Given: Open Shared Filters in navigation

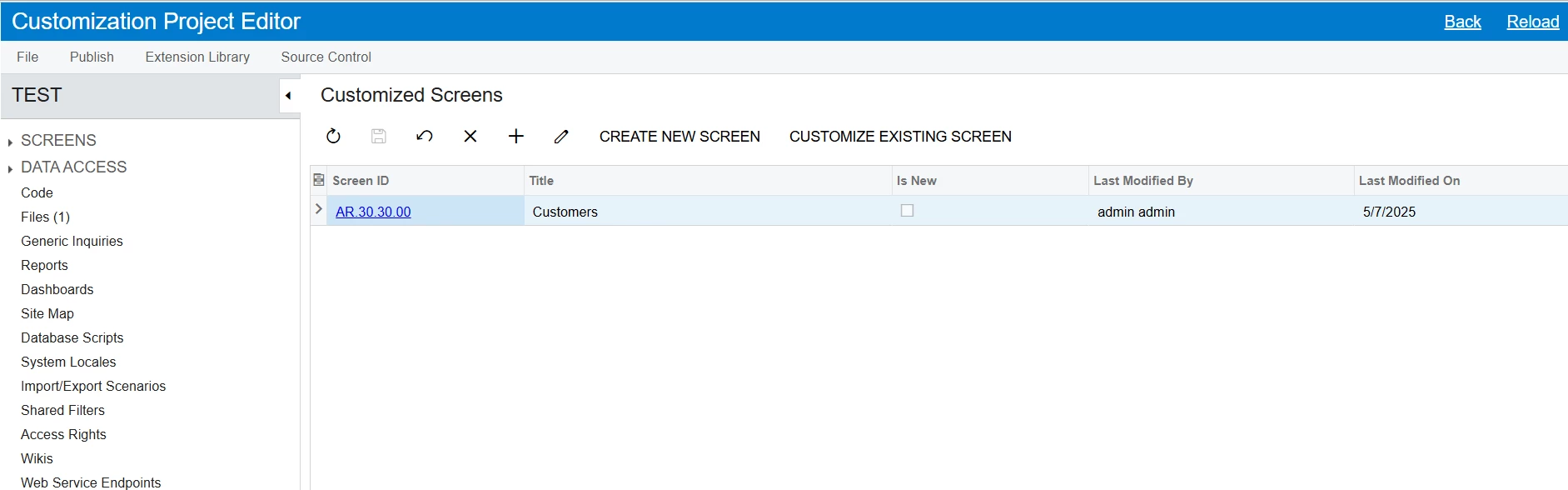Looking at the screenshot, I should (62, 410).
